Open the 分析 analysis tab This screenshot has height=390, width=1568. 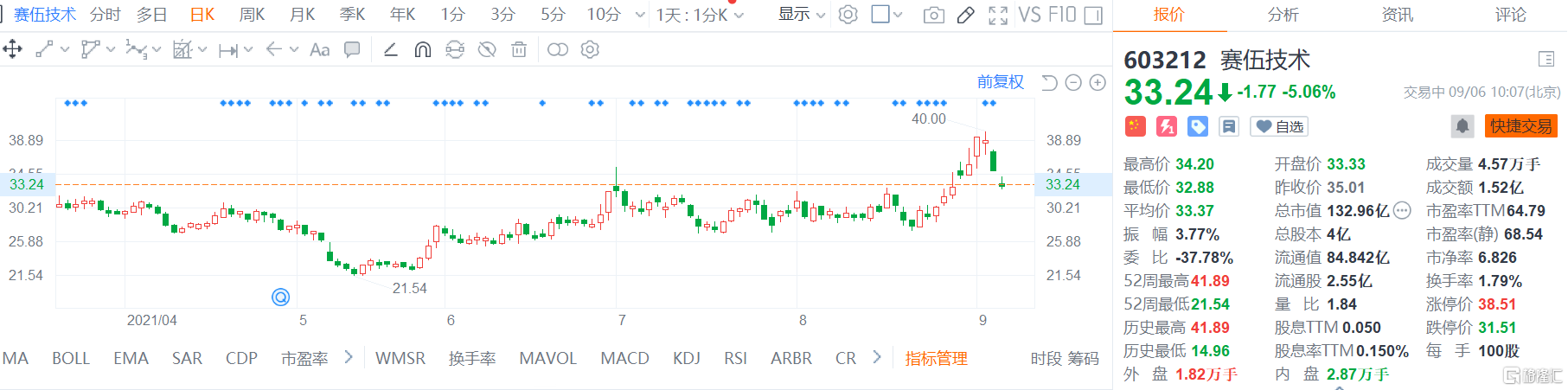tap(1283, 15)
